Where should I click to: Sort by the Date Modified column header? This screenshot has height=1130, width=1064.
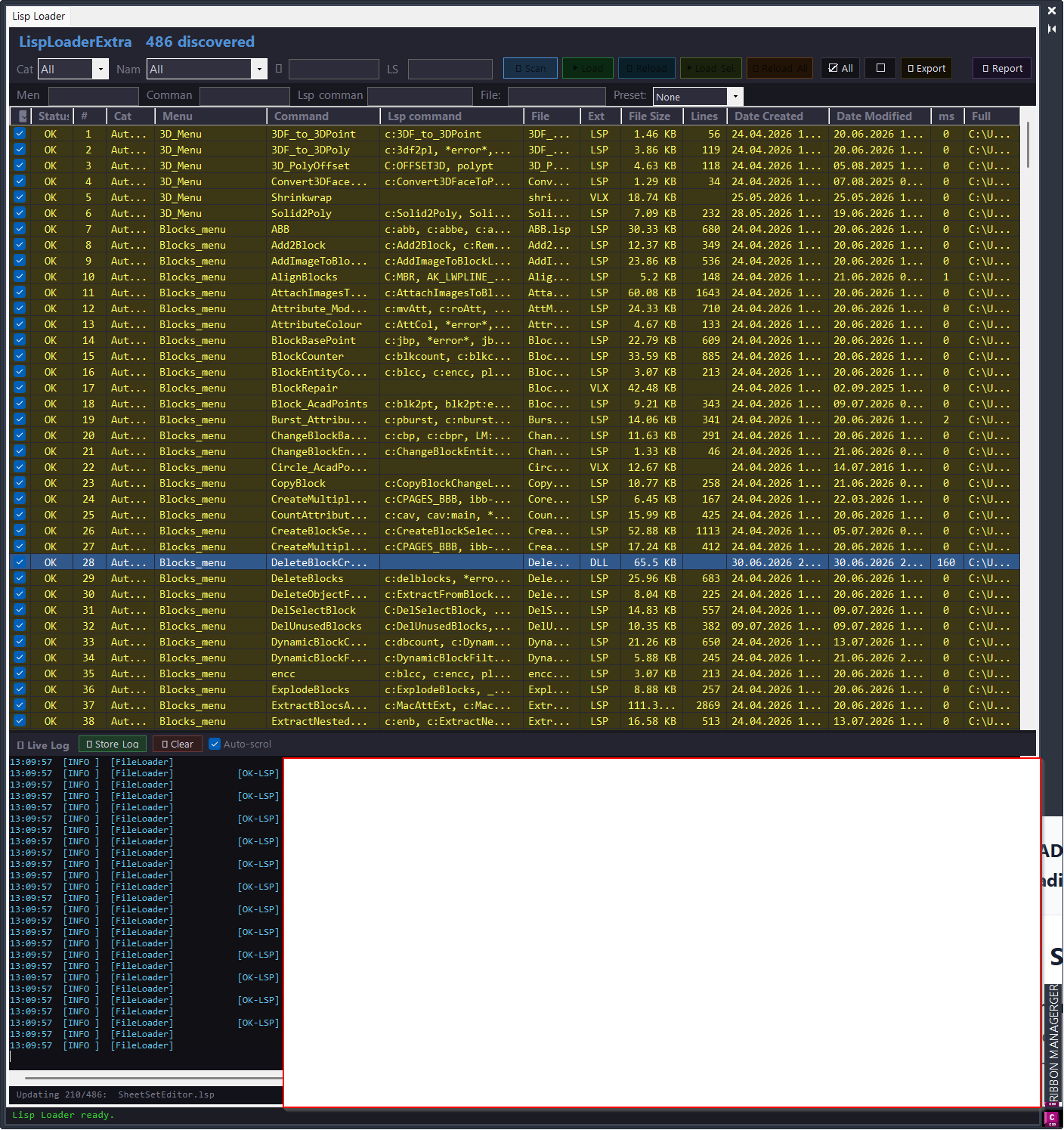coord(880,116)
